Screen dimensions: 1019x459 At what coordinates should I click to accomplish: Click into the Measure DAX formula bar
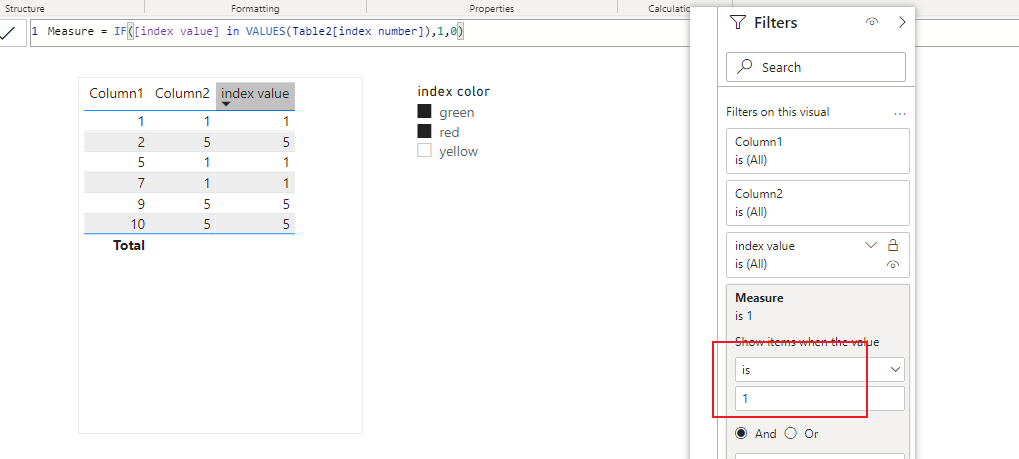[x=361, y=33]
